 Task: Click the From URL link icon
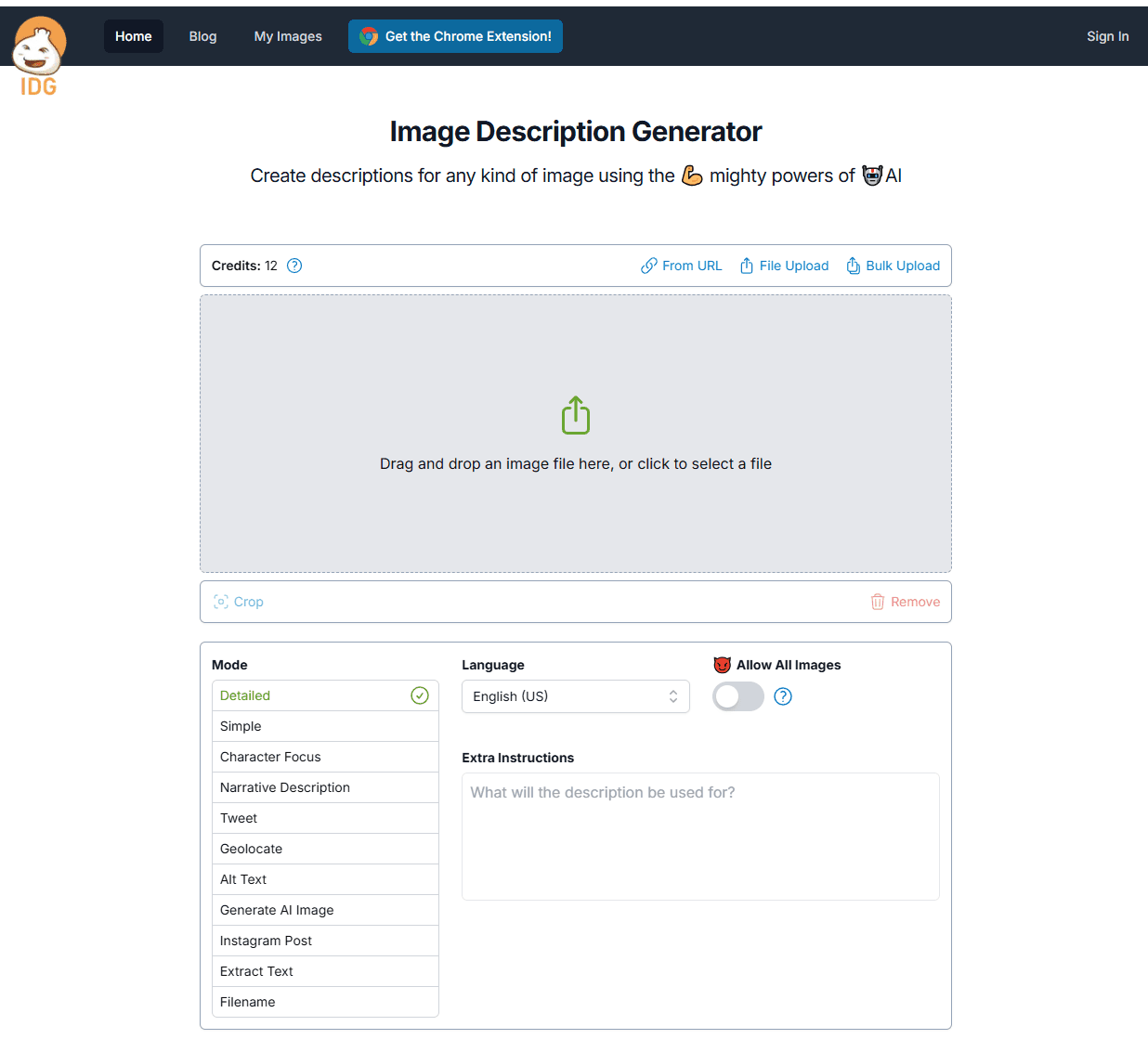click(649, 266)
